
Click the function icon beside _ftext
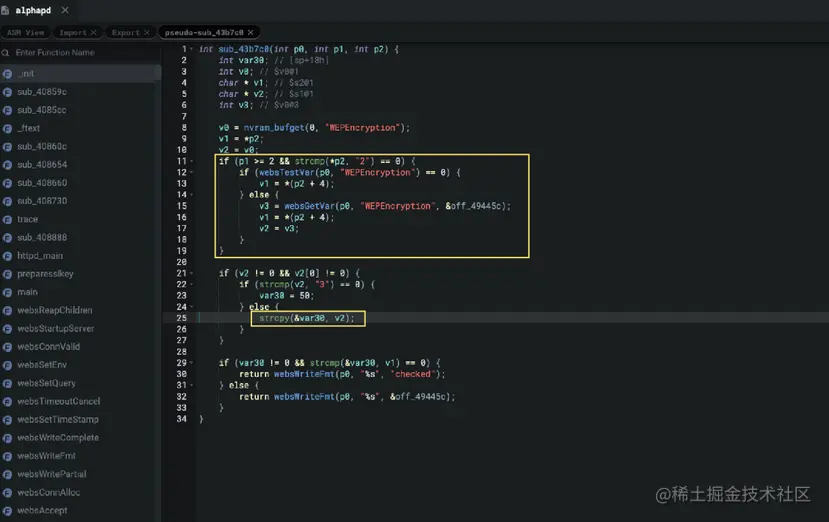pos(7,129)
